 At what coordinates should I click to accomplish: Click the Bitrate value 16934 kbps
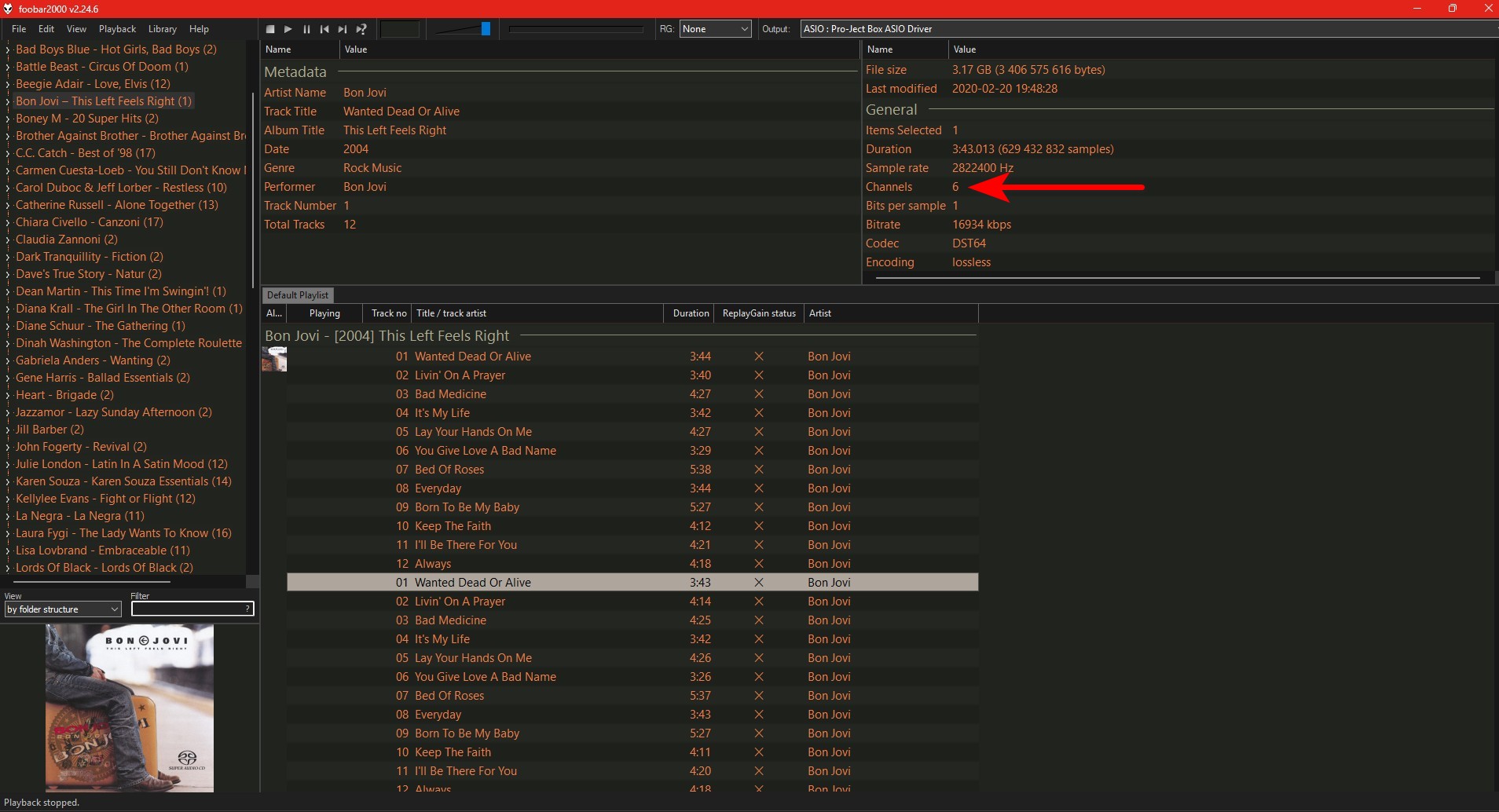pos(981,225)
